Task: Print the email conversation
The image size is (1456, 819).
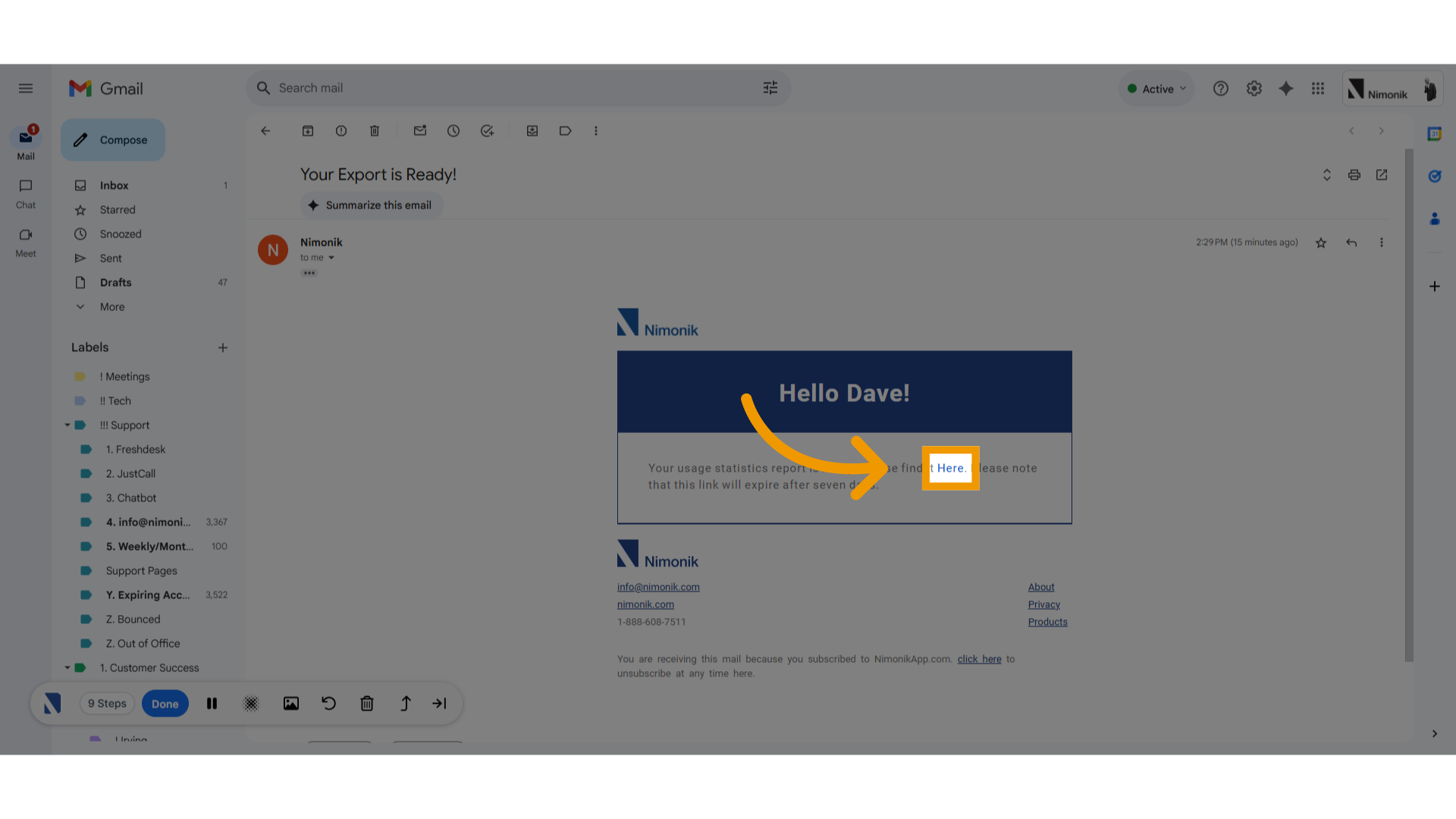Action: [x=1354, y=175]
